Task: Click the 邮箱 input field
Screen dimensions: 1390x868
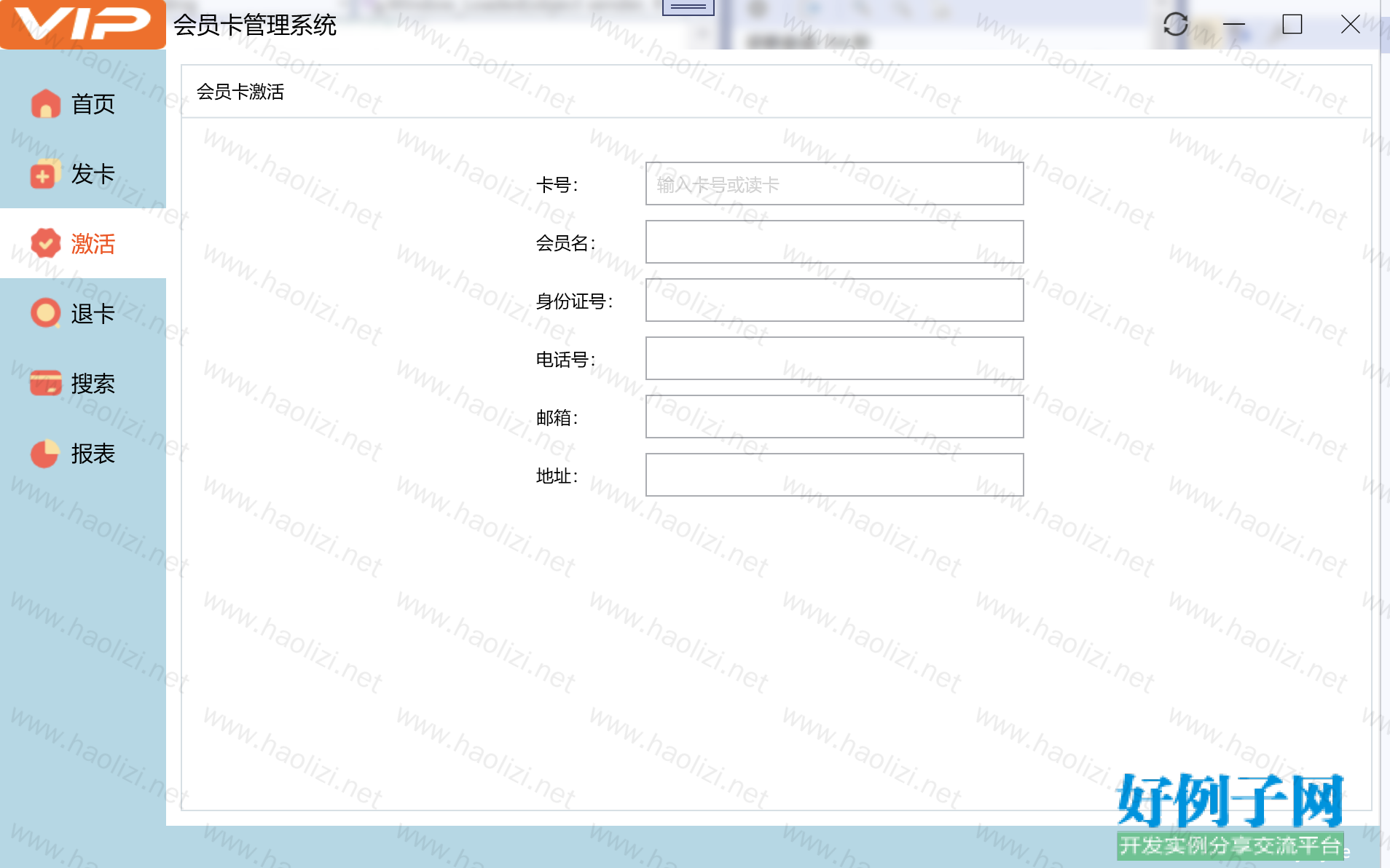Action: [x=834, y=417]
